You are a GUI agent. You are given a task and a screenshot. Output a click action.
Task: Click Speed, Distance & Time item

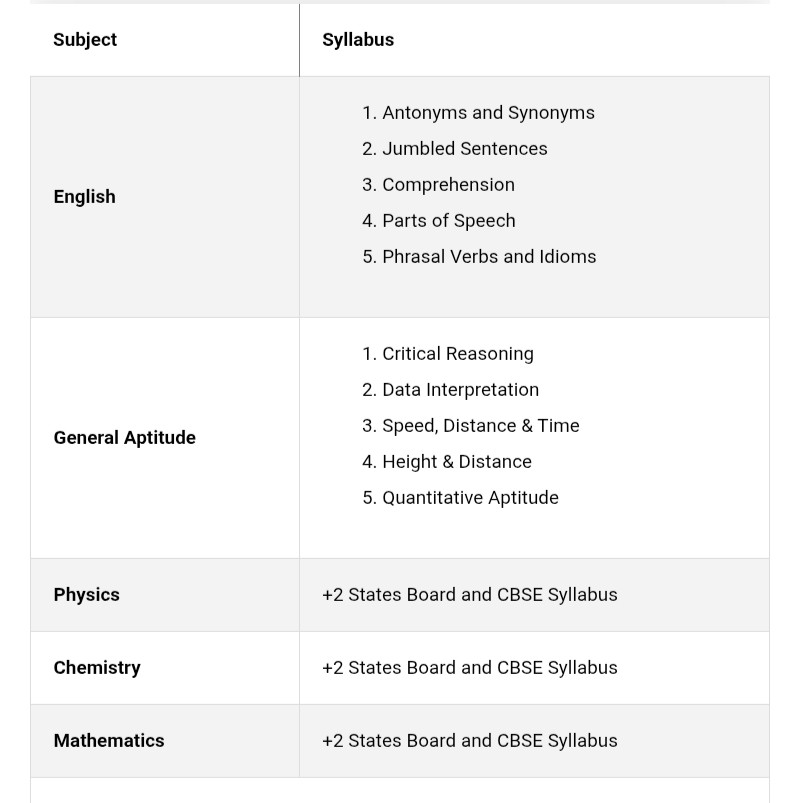point(471,426)
